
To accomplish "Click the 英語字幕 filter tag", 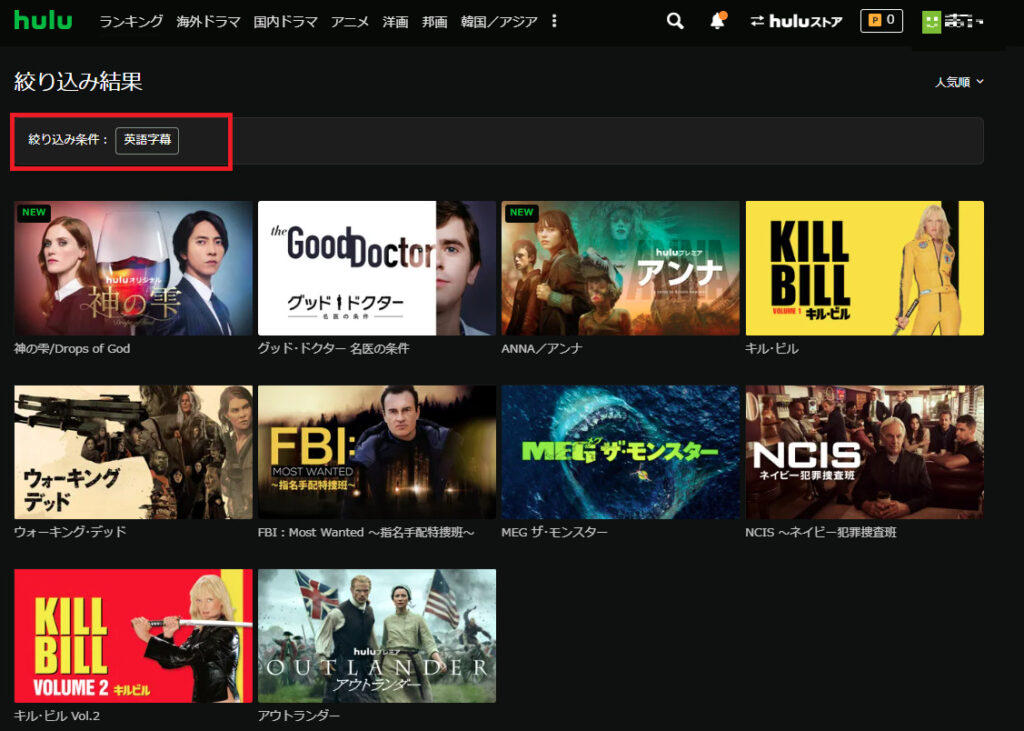I will [147, 140].
